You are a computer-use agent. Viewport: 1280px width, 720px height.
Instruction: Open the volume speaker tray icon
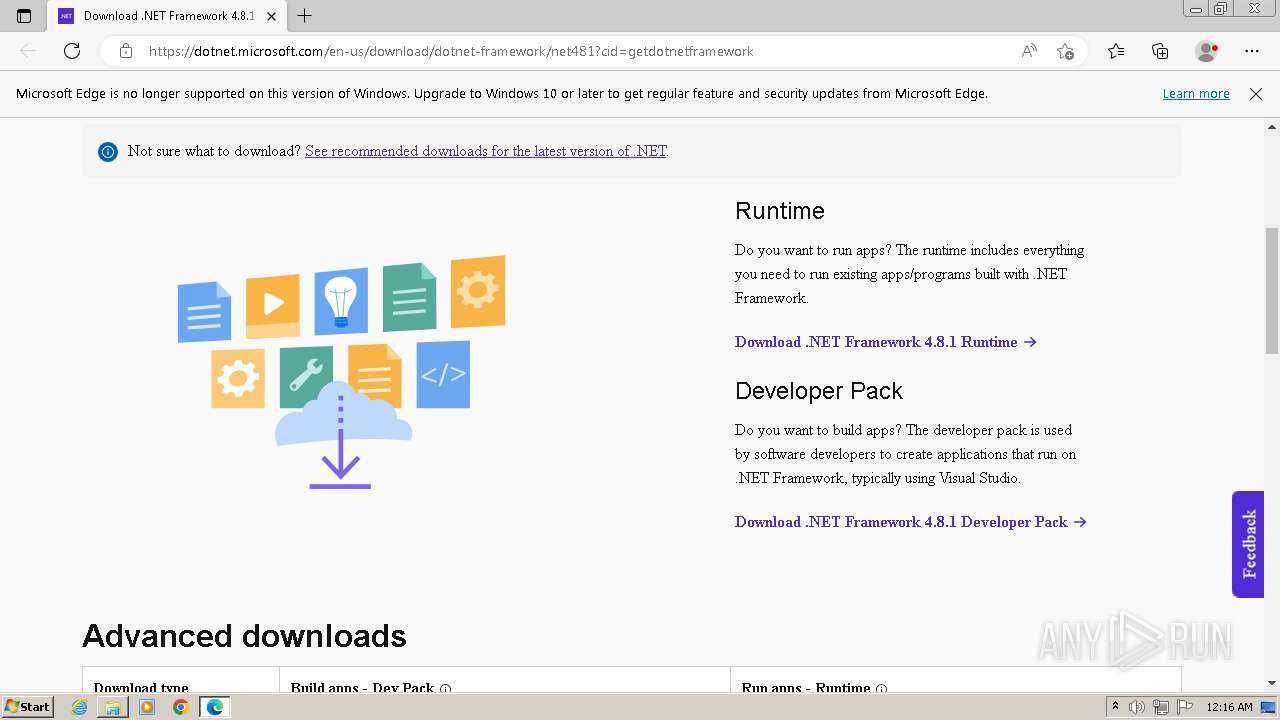[x=1137, y=707]
